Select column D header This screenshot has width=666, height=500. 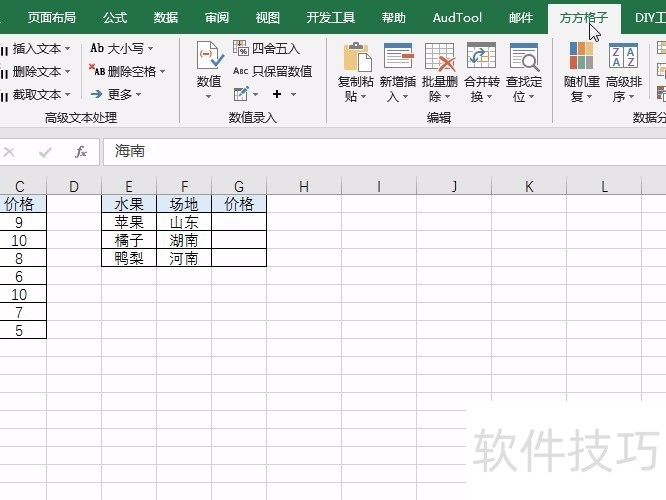74,186
